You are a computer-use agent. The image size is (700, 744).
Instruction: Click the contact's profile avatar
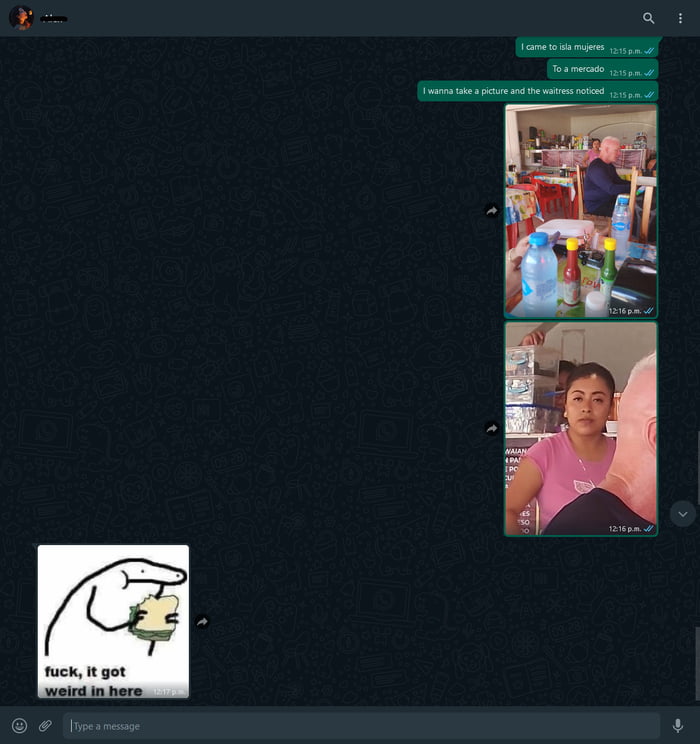(x=21, y=18)
